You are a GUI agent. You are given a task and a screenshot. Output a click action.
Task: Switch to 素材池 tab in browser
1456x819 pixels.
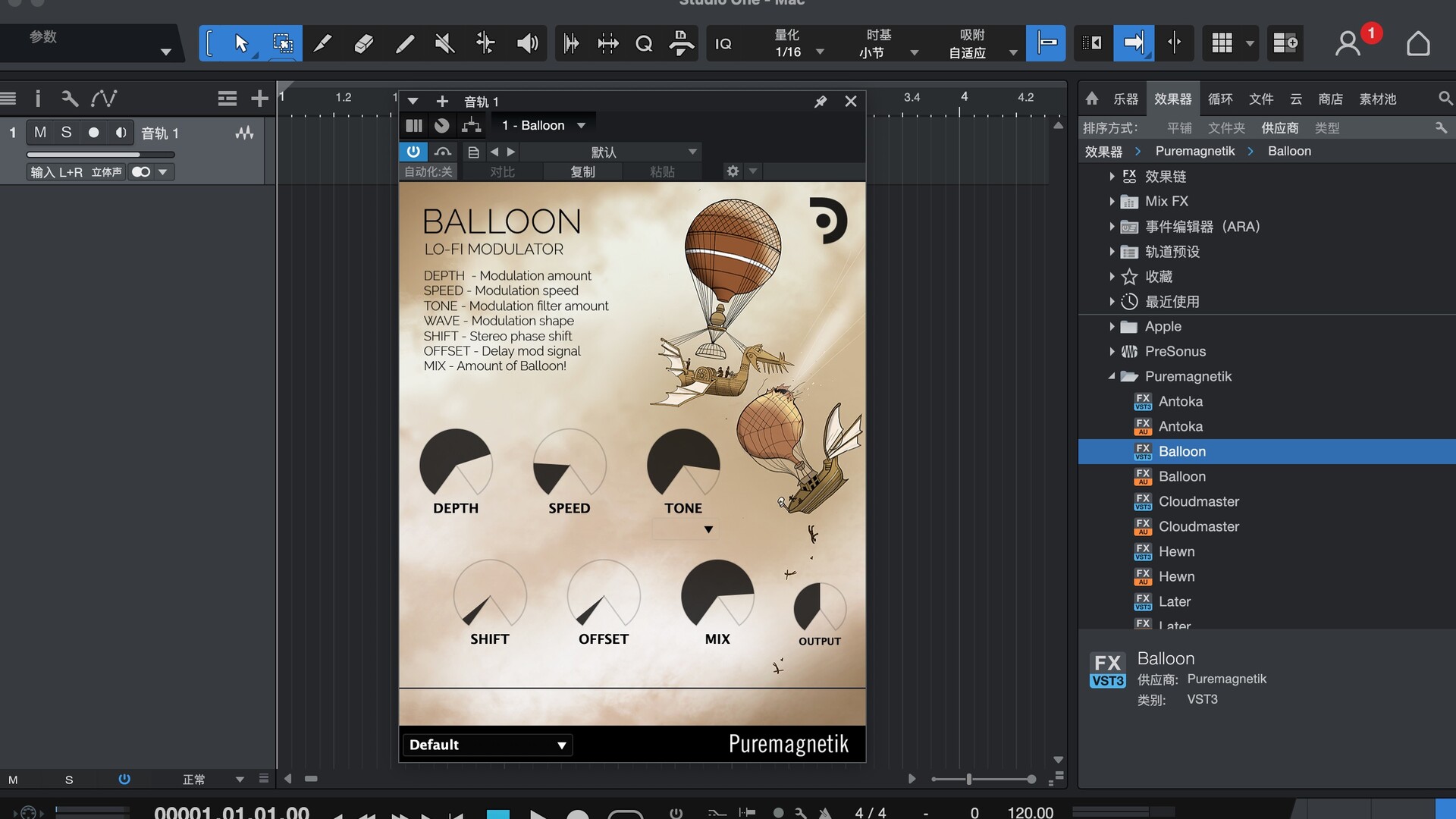[1377, 99]
